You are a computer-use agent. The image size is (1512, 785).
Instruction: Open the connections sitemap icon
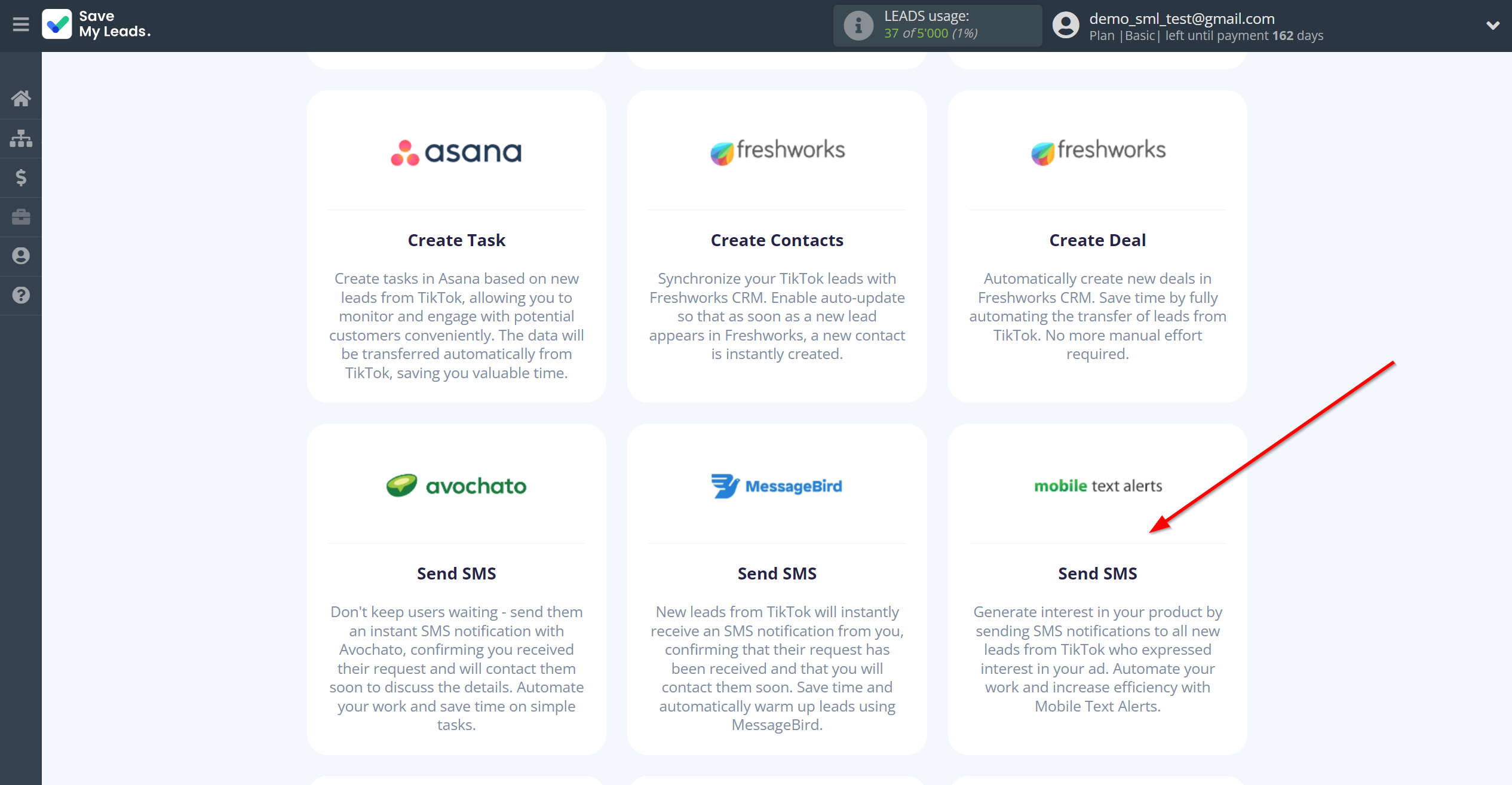pos(21,138)
